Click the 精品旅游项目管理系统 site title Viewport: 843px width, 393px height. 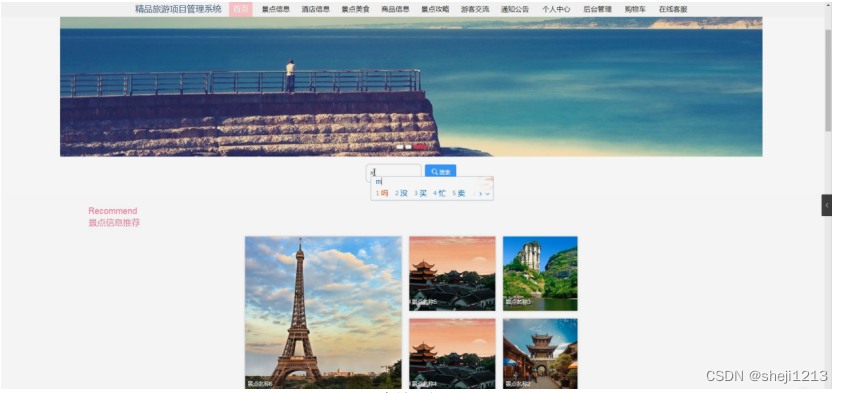178,9
